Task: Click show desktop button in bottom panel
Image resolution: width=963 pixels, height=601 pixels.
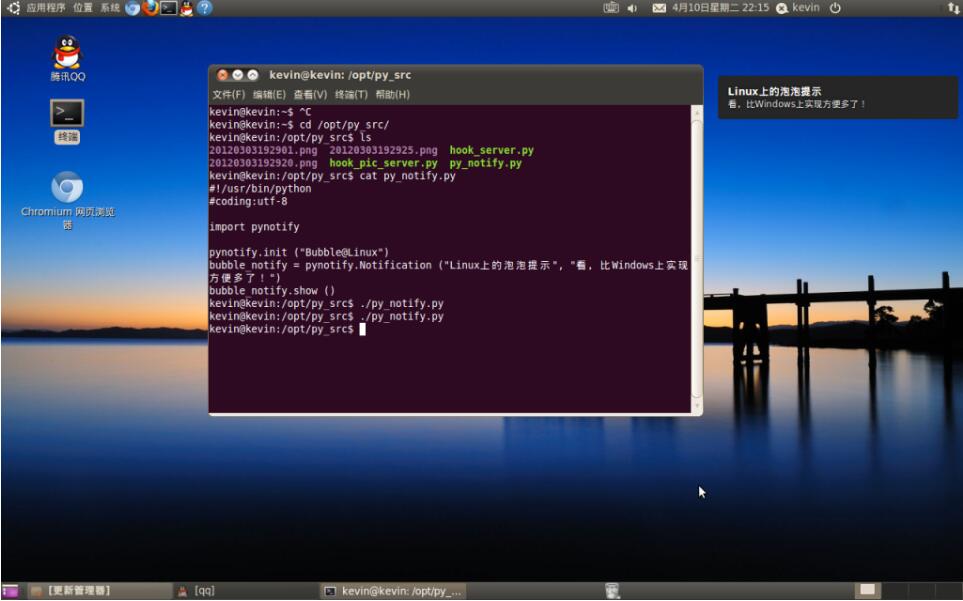Action: pos(10,591)
